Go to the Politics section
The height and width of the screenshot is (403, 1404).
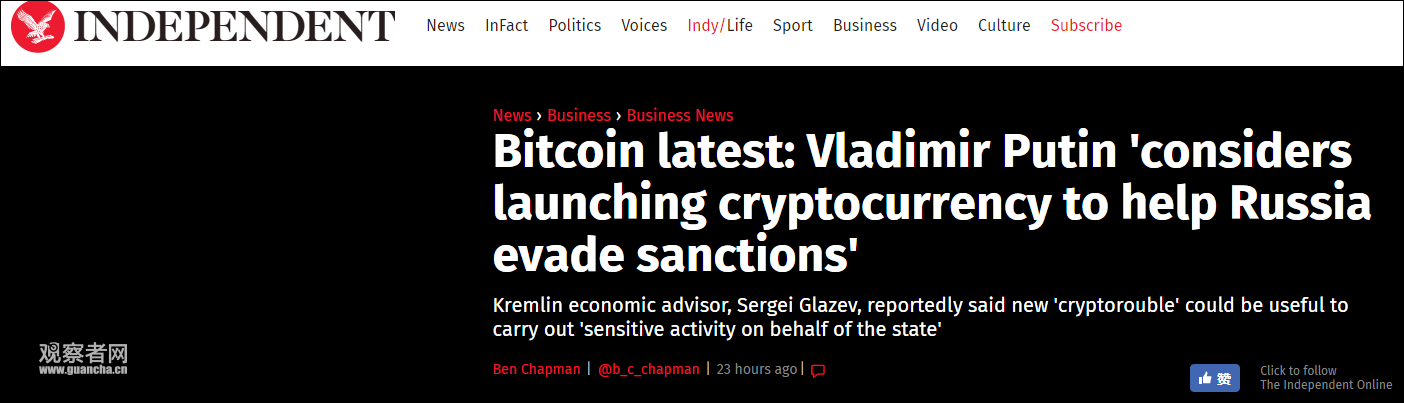tap(575, 25)
